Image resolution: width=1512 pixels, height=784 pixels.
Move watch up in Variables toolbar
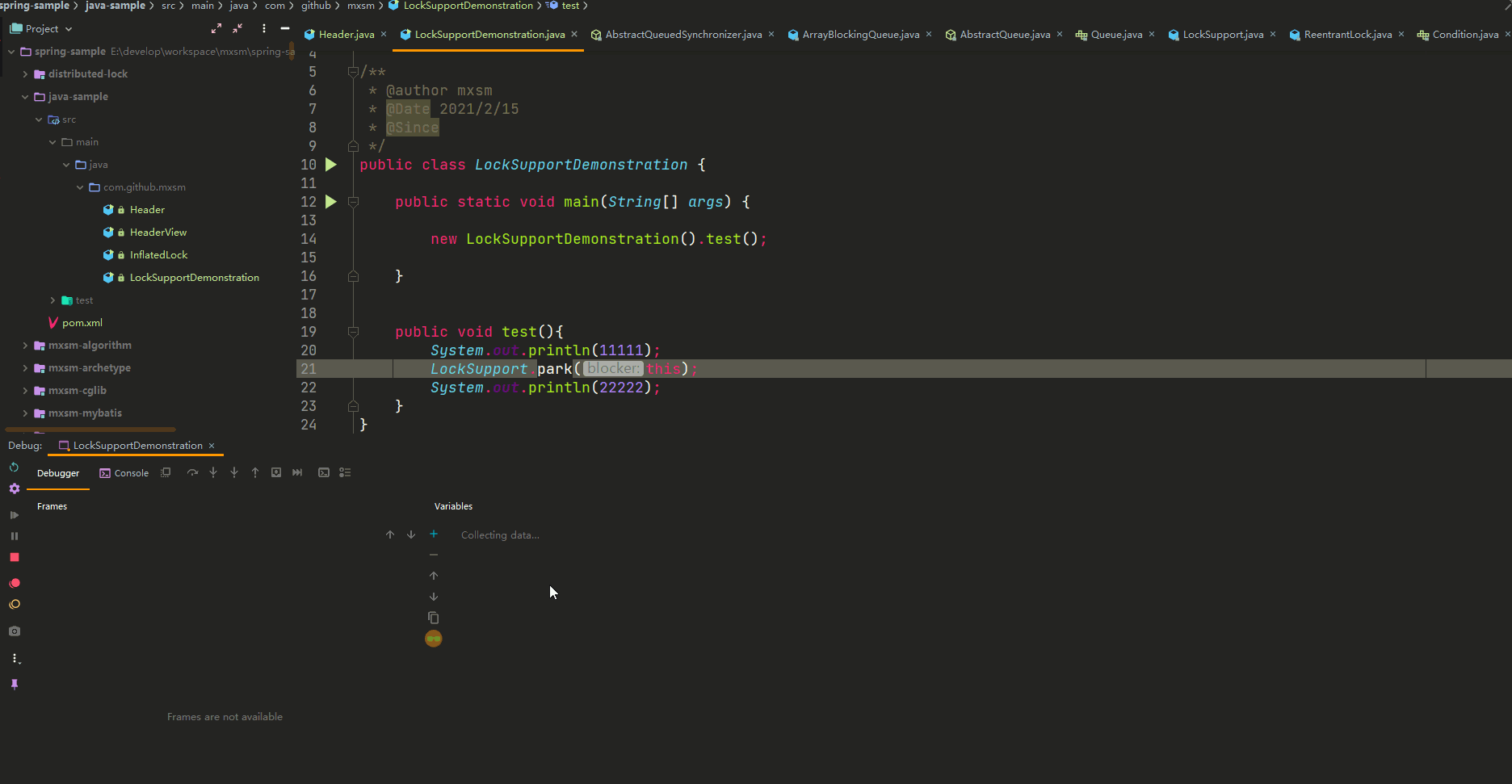(x=434, y=576)
